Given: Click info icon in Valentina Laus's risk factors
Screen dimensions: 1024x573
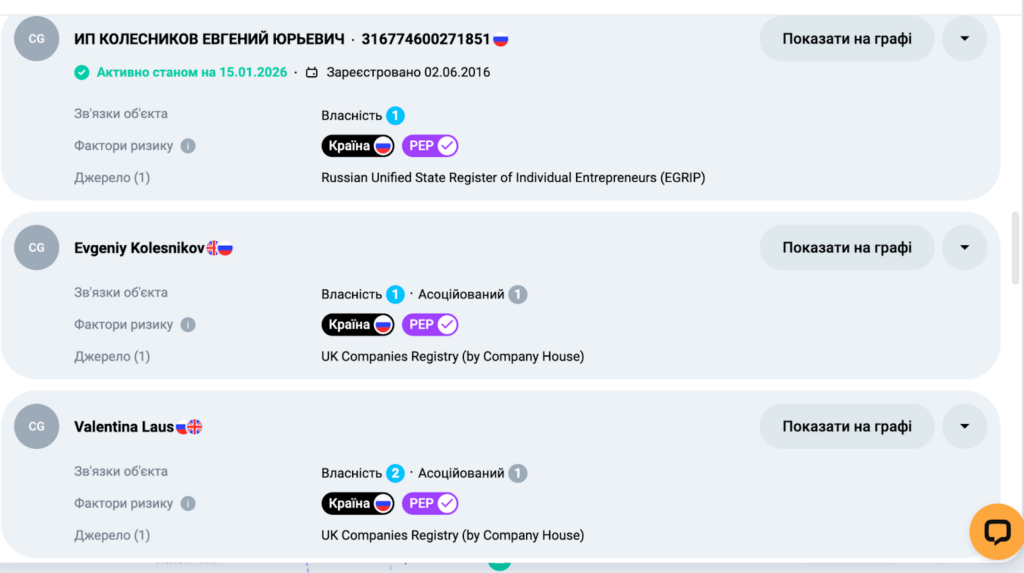Looking at the screenshot, I should coord(188,504).
